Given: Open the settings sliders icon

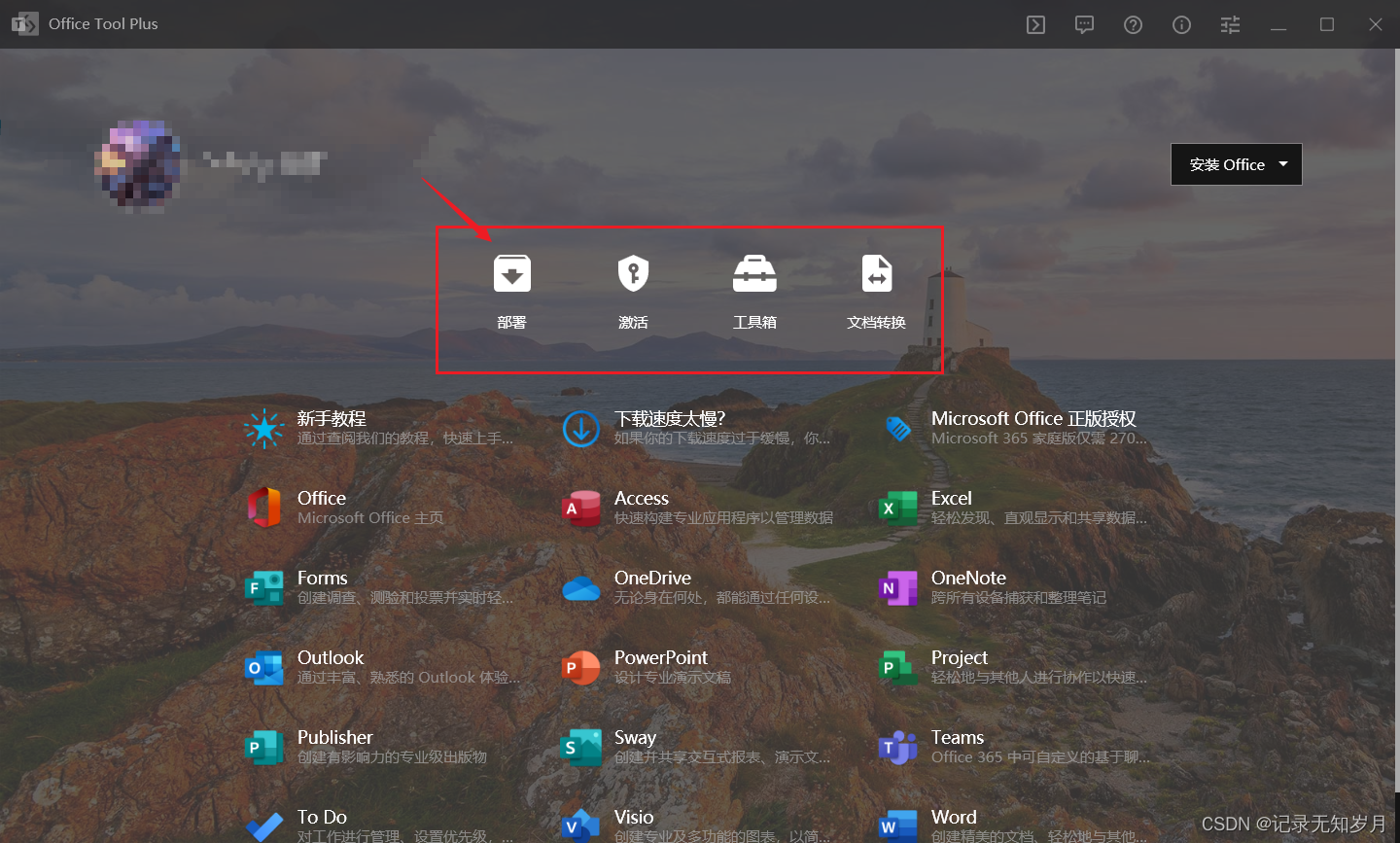Looking at the screenshot, I should pos(1231,24).
